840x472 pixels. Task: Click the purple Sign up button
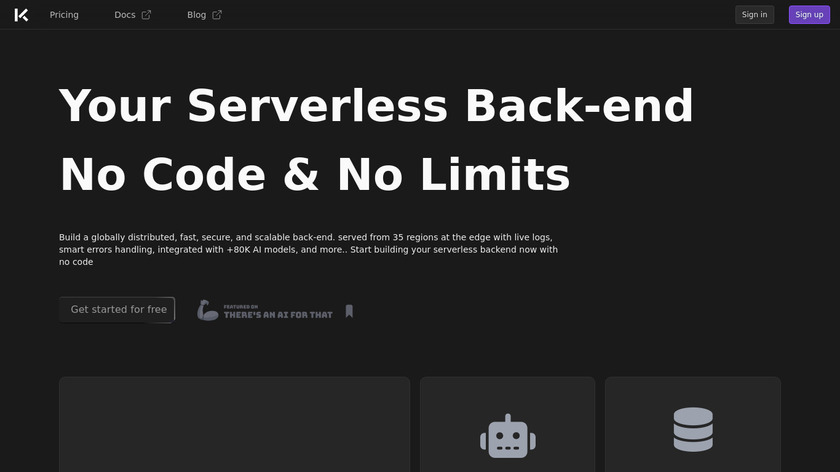click(x=809, y=15)
